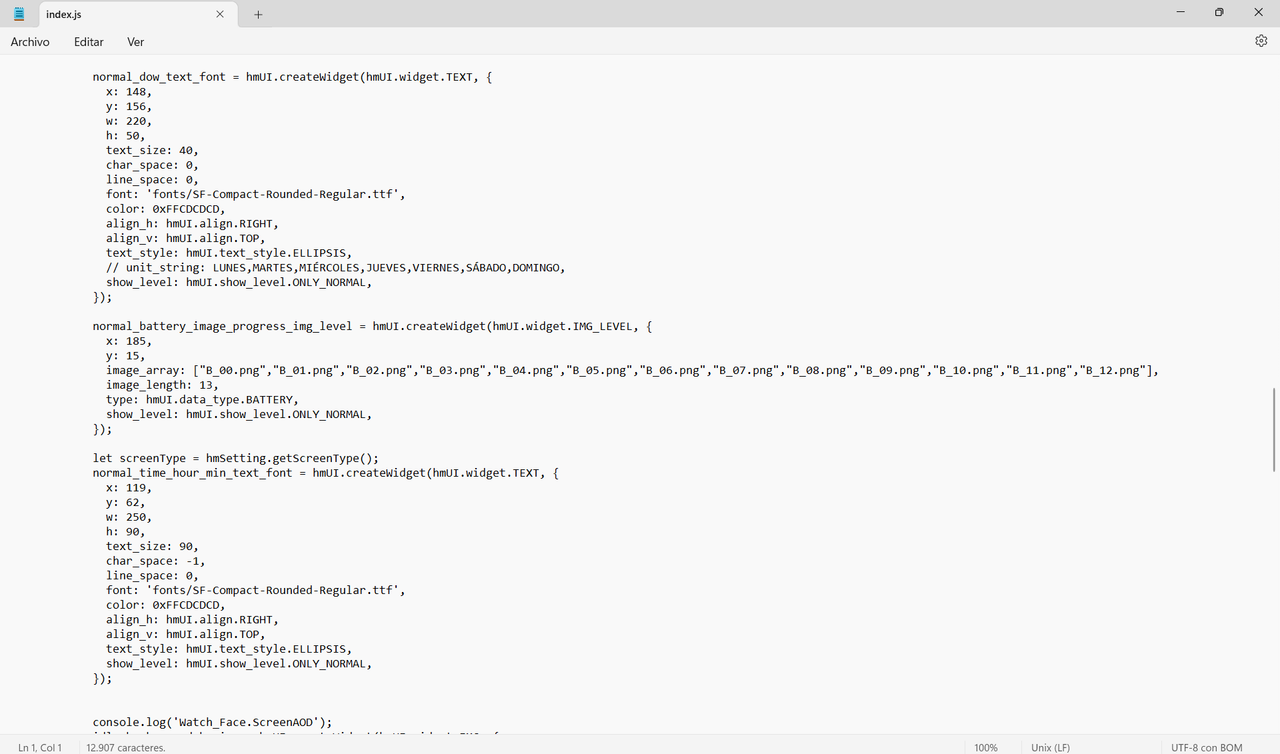Click the 100% zoom level indicator
The height and width of the screenshot is (754, 1280).
coord(986,747)
